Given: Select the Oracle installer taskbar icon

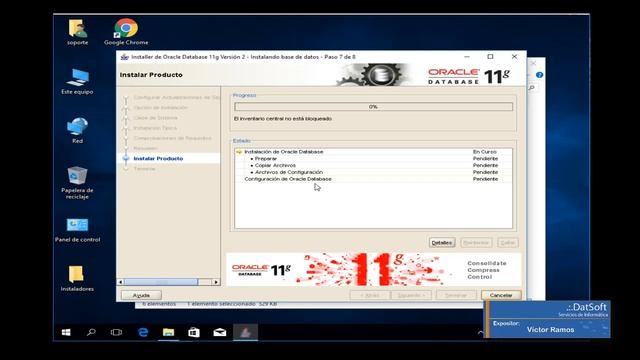Looking at the screenshot, I should tap(245, 332).
